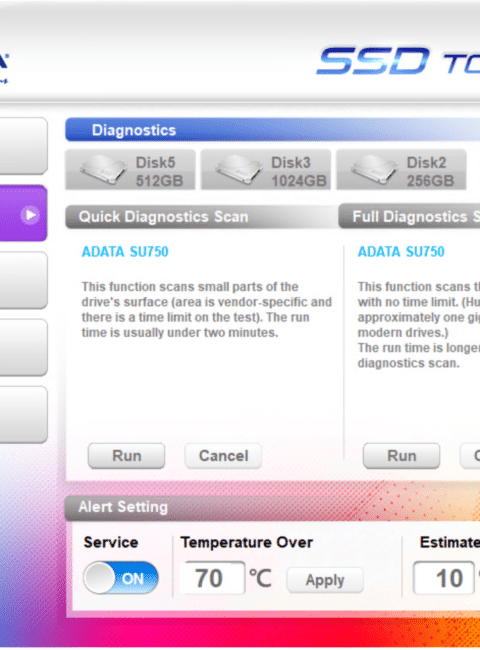
Task: Click the purple sidebar play arrow icon
Action: coord(30,215)
